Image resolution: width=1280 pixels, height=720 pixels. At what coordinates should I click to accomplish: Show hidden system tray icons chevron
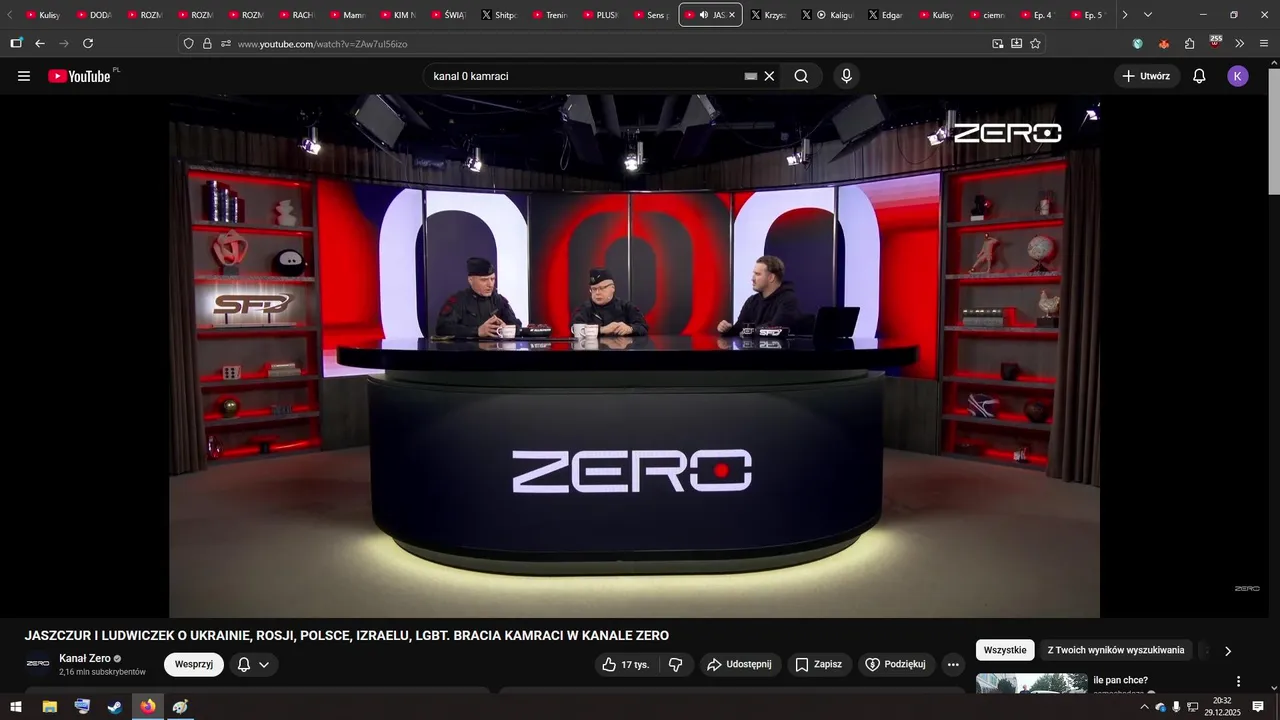click(1144, 707)
